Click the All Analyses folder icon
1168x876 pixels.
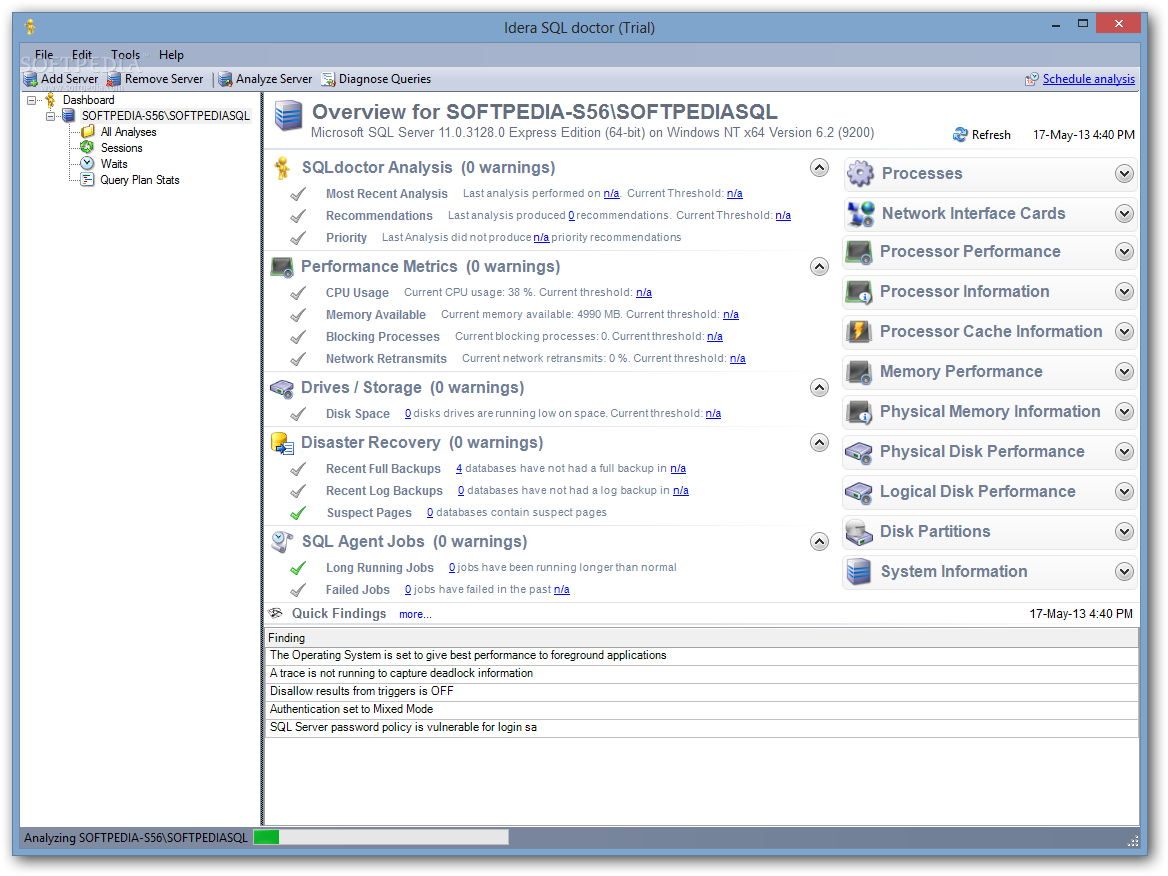[88, 132]
